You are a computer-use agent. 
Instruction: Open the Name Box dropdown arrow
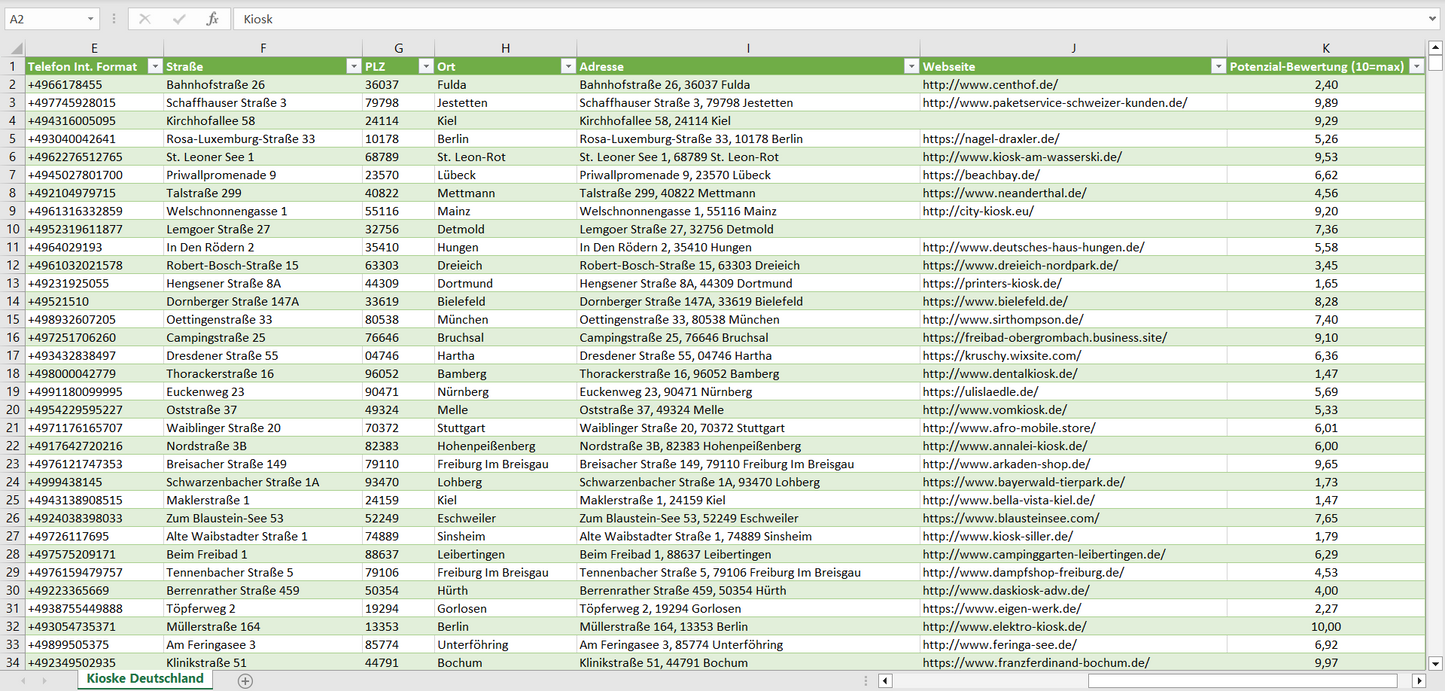pyautogui.click(x=90, y=19)
